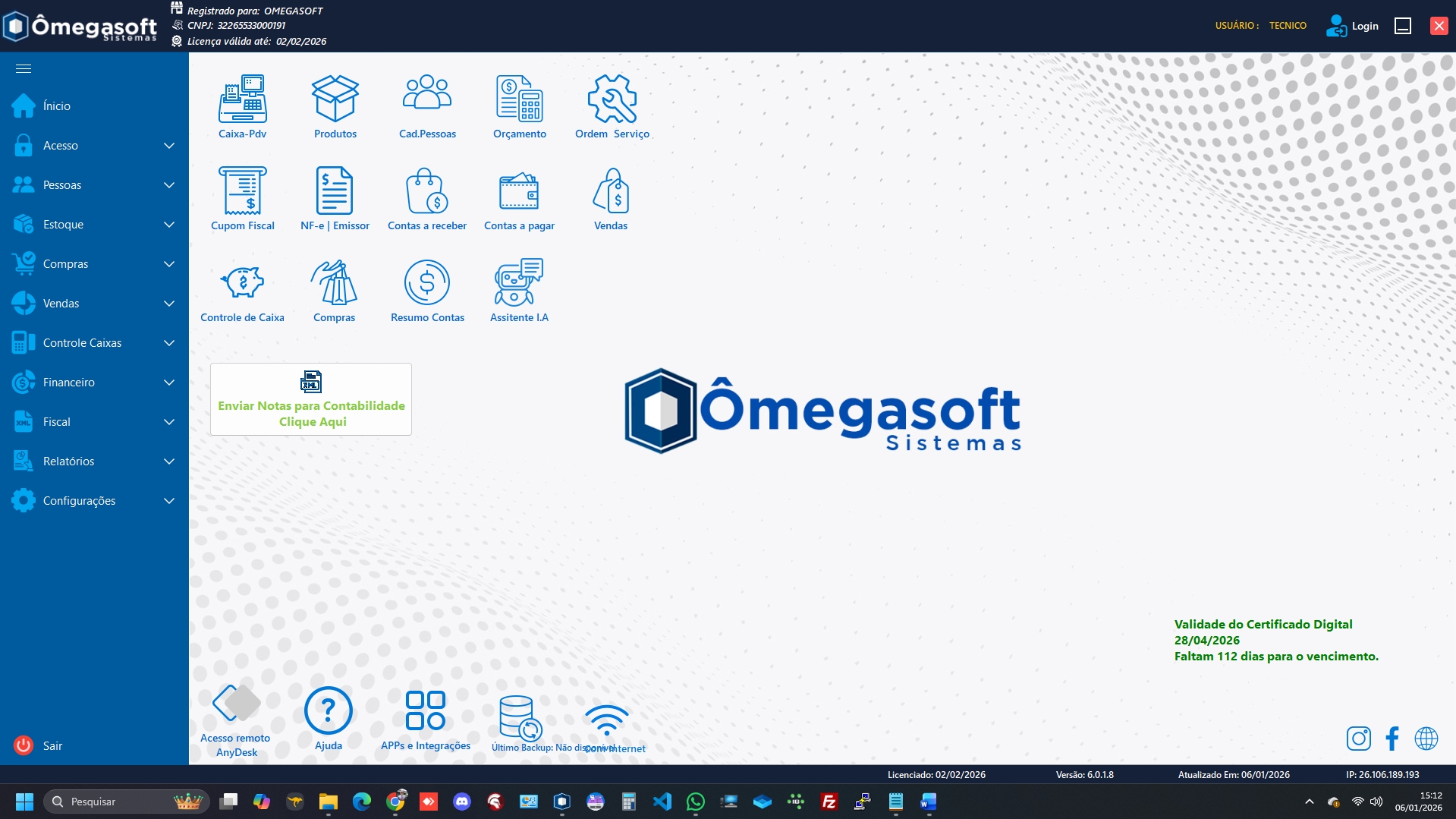Open the Resumo Contas dollar icon
Viewport: 1456px width, 819px height.
click(427, 282)
